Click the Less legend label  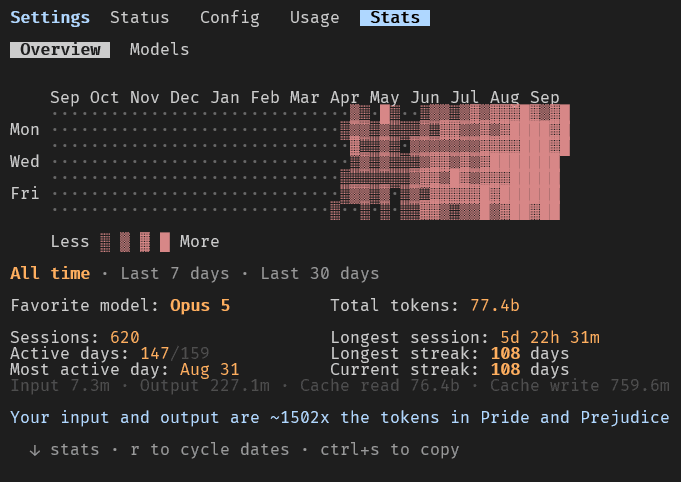point(70,241)
